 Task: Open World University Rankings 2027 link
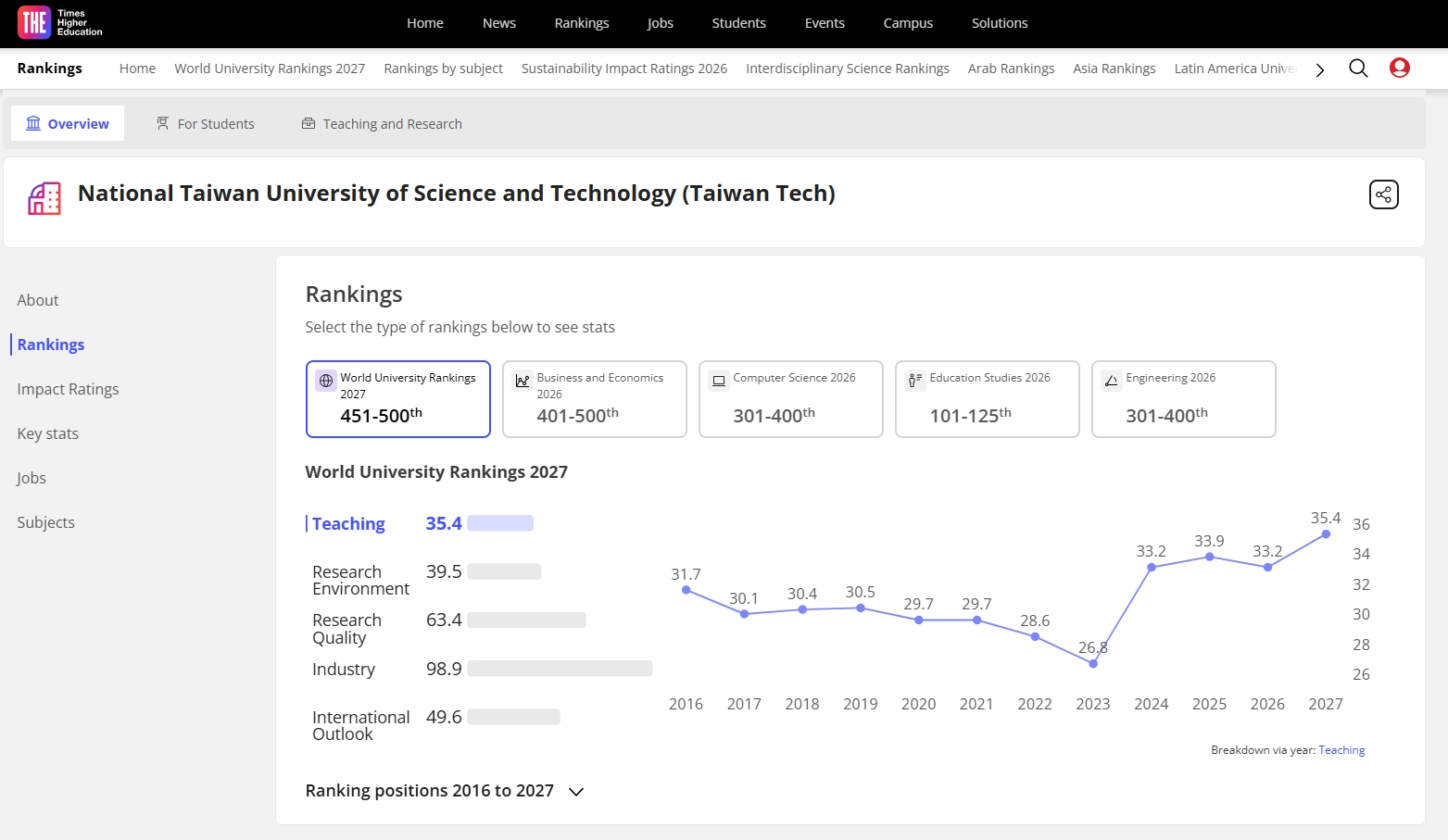(270, 69)
